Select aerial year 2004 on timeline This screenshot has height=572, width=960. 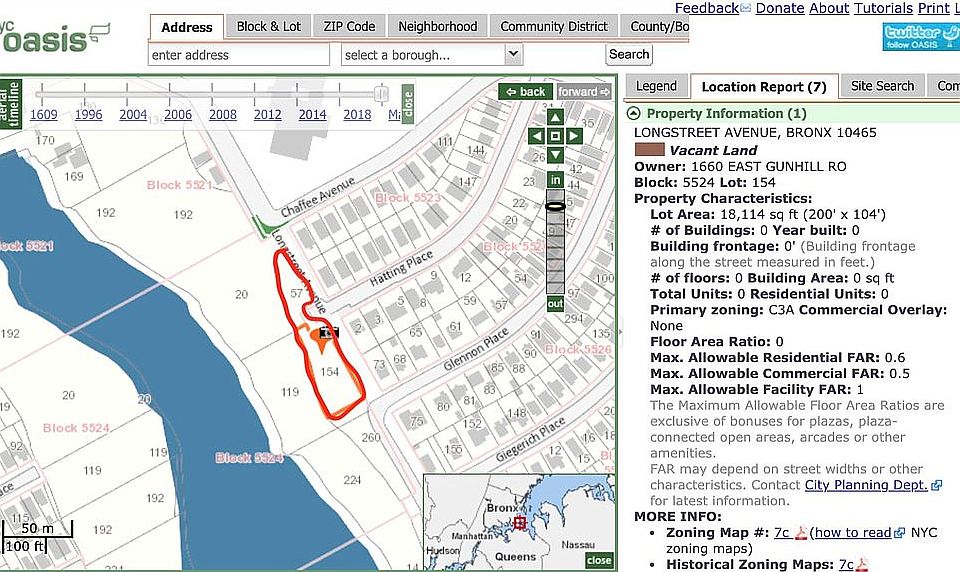(x=133, y=115)
